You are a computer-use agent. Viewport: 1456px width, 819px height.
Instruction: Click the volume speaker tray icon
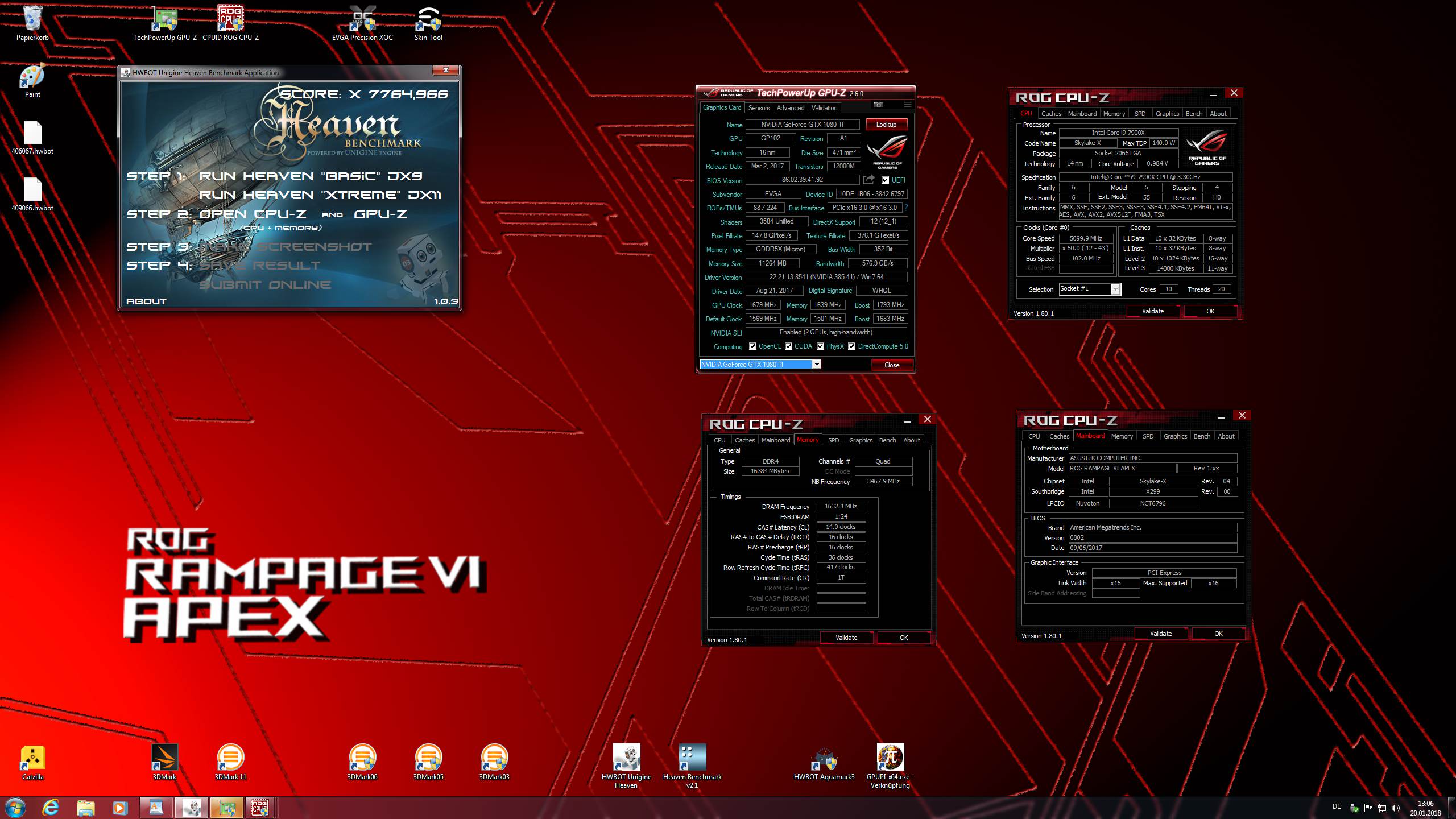(x=1395, y=808)
